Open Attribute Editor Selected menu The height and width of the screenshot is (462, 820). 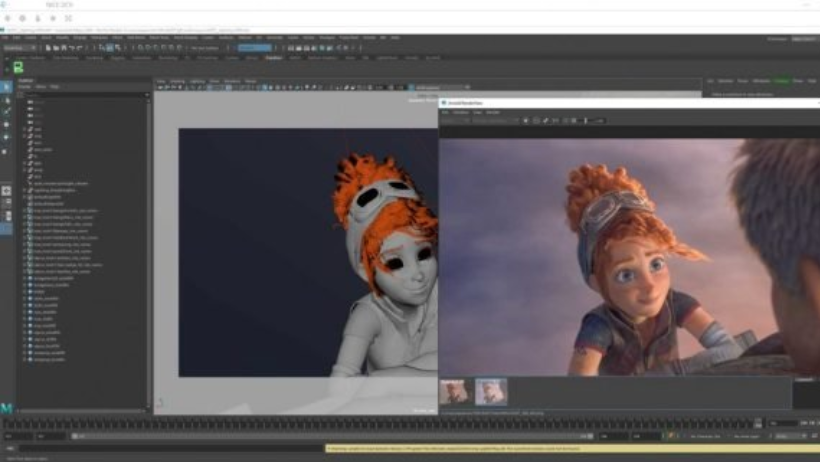click(x=725, y=81)
